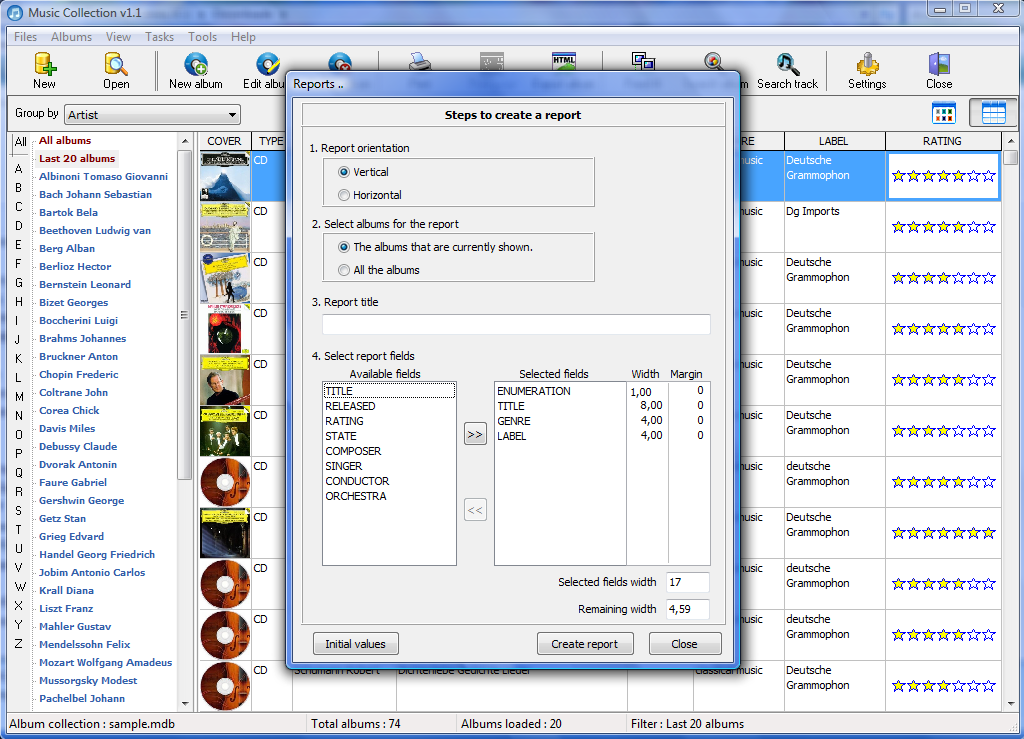Switch to thumbnail grid view icon
This screenshot has width=1024, height=739.
point(944,113)
